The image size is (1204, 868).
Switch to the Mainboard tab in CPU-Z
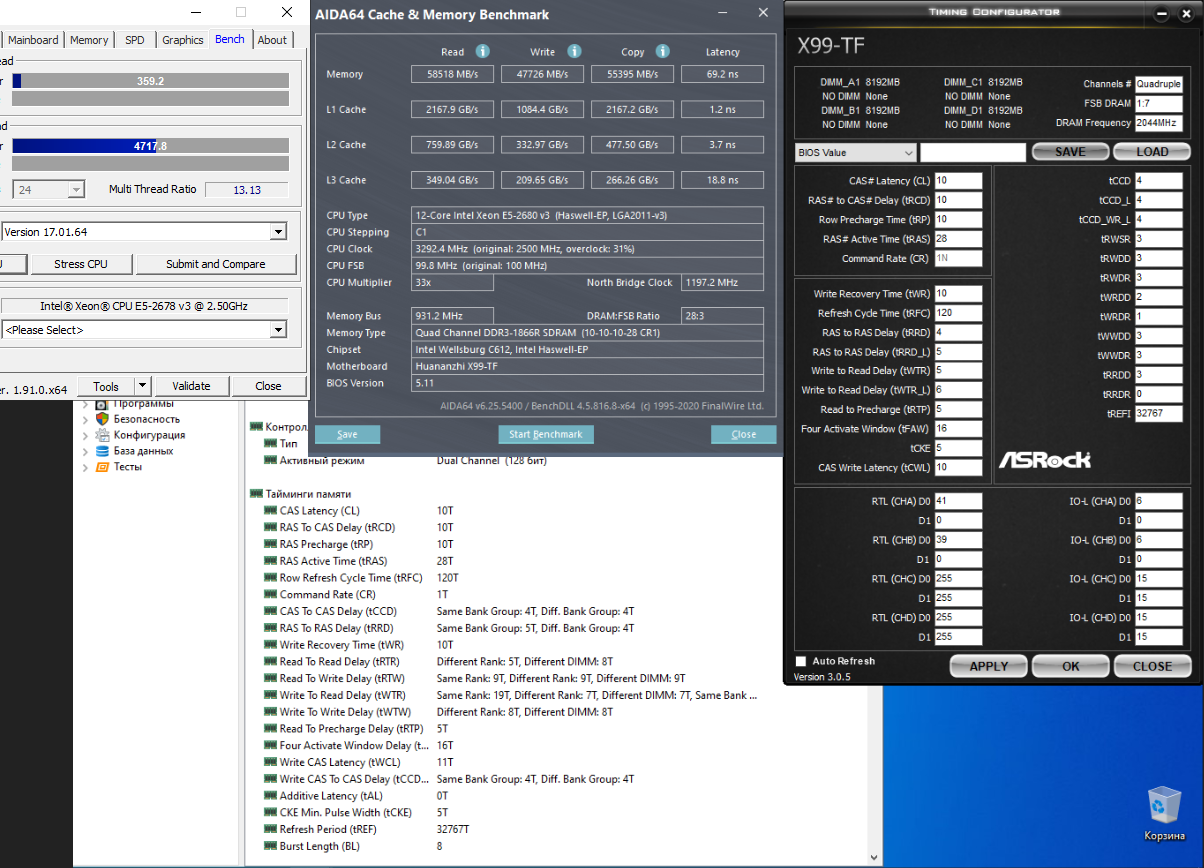coord(33,40)
